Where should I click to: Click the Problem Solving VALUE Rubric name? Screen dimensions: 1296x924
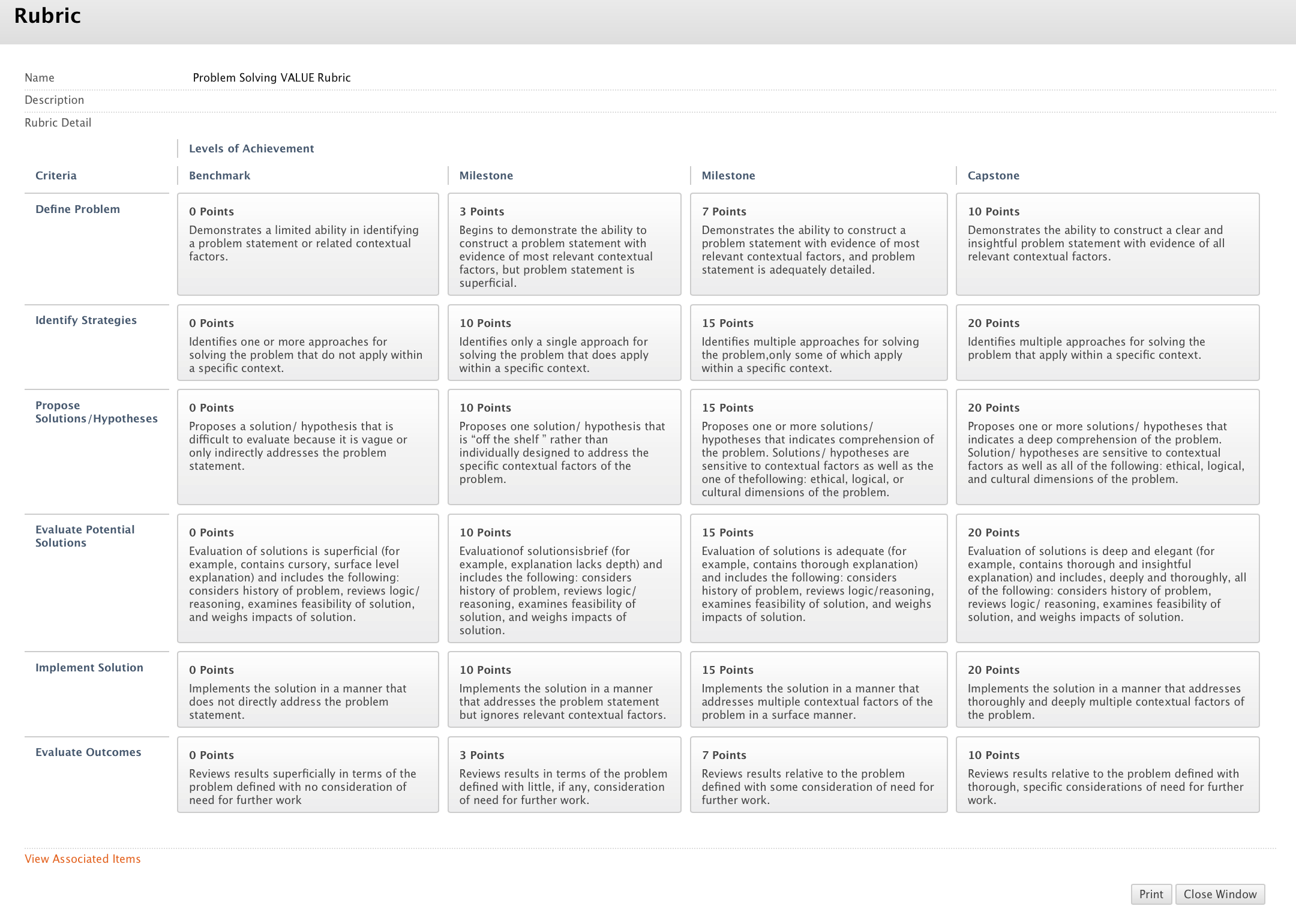tap(271, 77)
